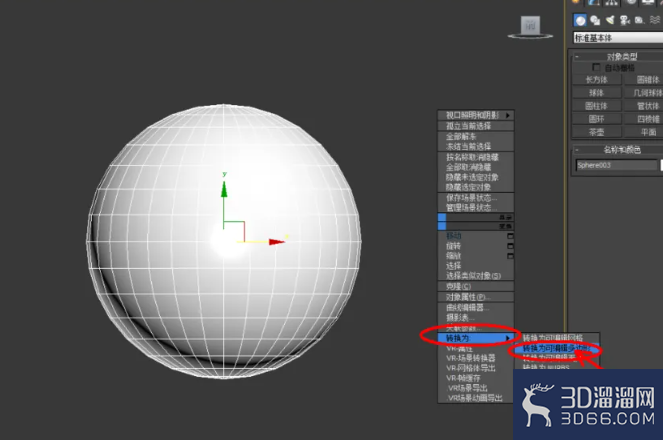This screenshot has width=663, height=440.
Task: Select the Cameras category icon
Action: coord(625,20)
